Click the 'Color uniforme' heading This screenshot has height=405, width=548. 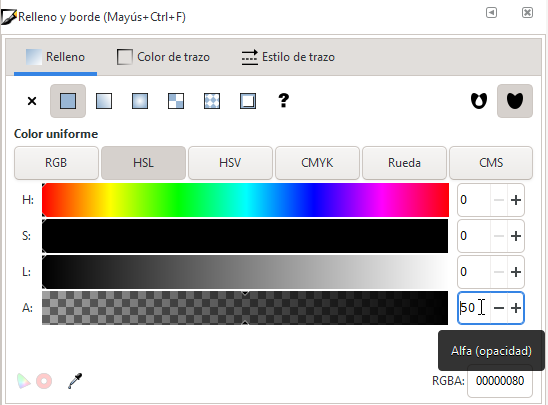click(56, 134)
